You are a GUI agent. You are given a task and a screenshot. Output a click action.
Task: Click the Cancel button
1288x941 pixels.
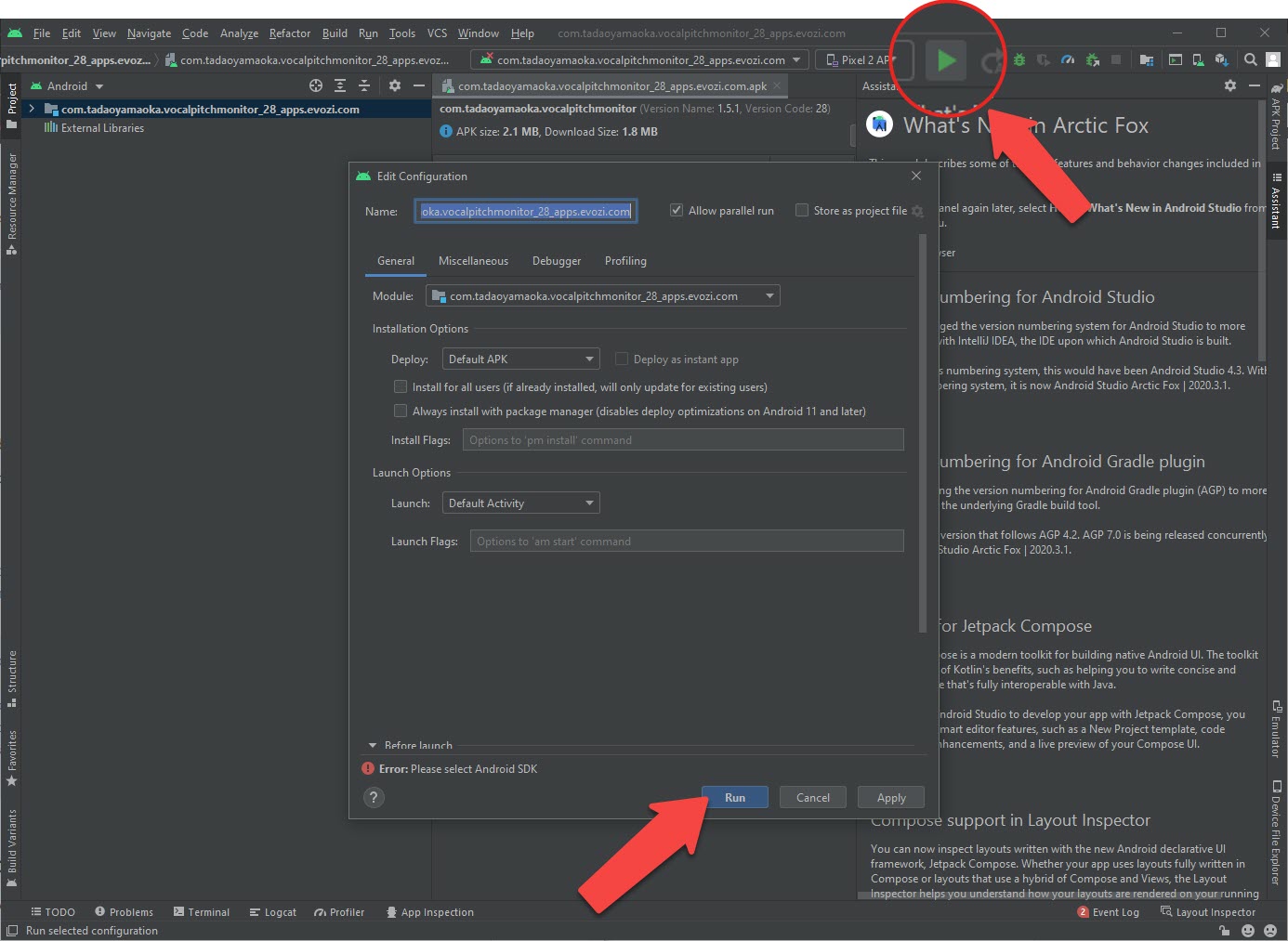point(812,798)
